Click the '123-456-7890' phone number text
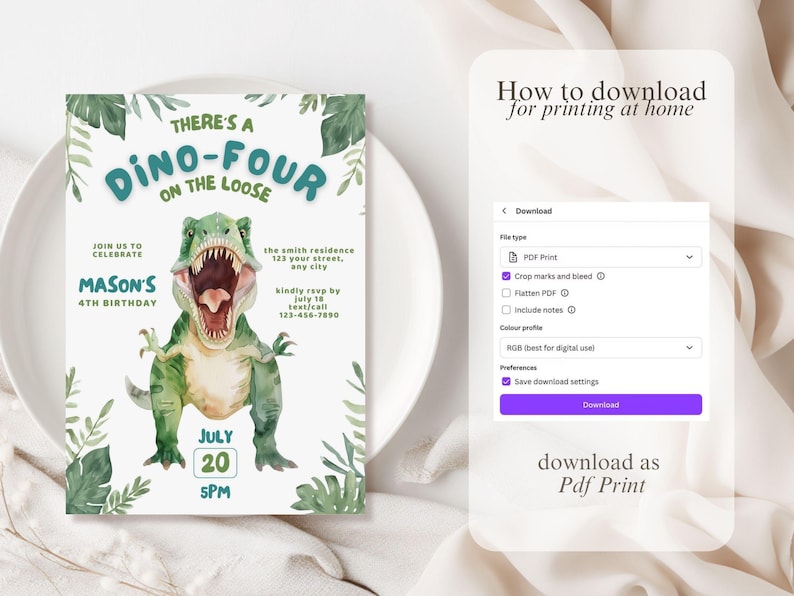This screenshot has width=794, height=596. 309,315
